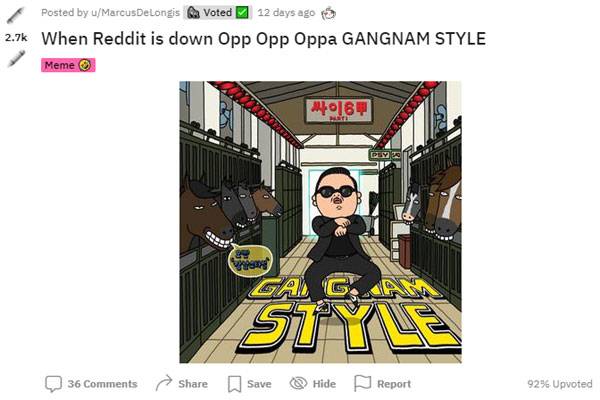Click the Share arrow icon
The width and height of the screenshot is (600, 400).
point(164,384)
